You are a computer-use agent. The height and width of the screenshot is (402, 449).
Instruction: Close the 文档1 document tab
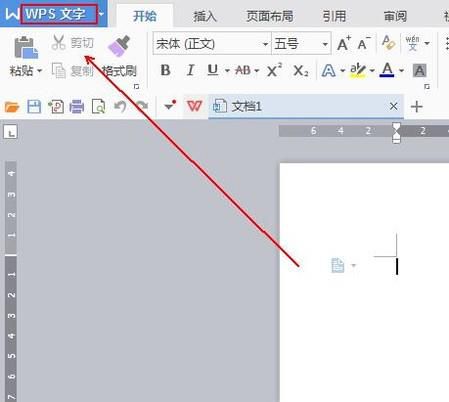(x=394, y=107)
